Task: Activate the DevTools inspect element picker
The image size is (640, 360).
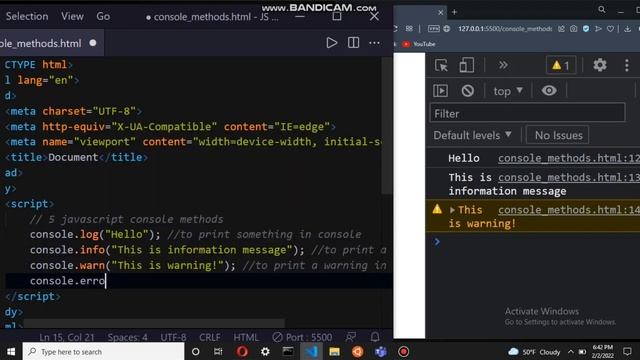Action: [x=441, y=65]
